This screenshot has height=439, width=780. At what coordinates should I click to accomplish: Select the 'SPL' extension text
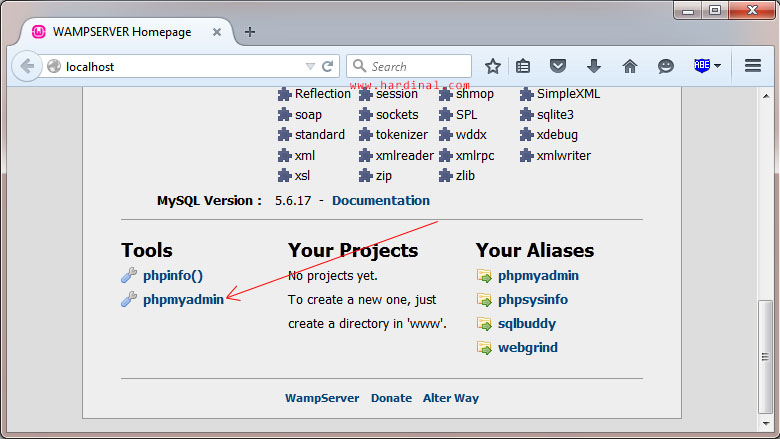[466, 115]
